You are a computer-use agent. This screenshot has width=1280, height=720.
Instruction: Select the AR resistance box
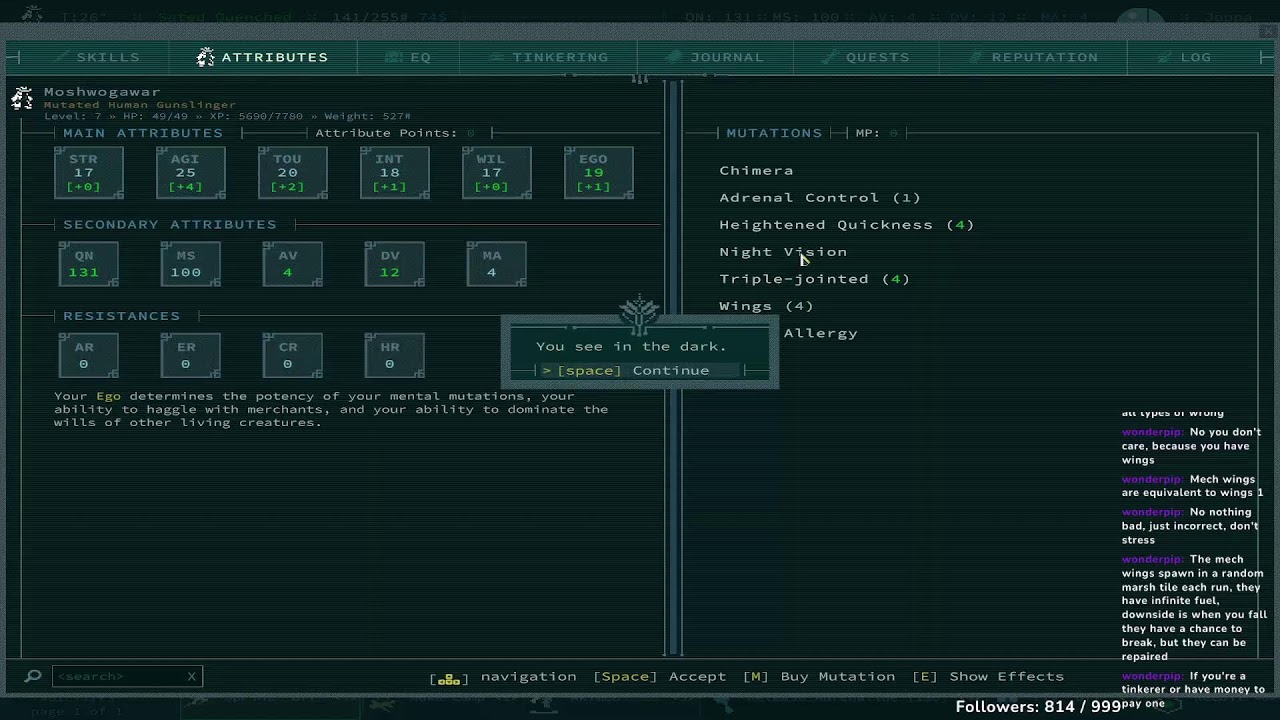89,355
